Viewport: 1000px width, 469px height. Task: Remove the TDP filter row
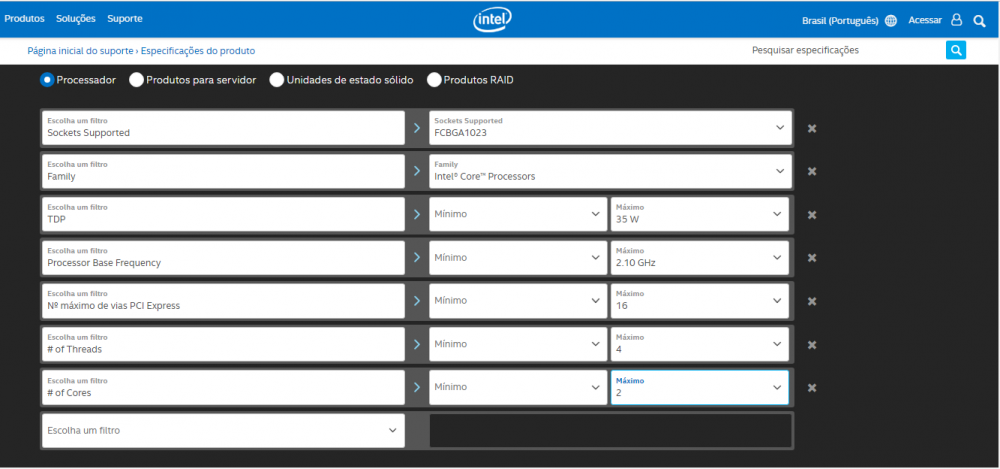pyautogui.click(x=812, y=214)
